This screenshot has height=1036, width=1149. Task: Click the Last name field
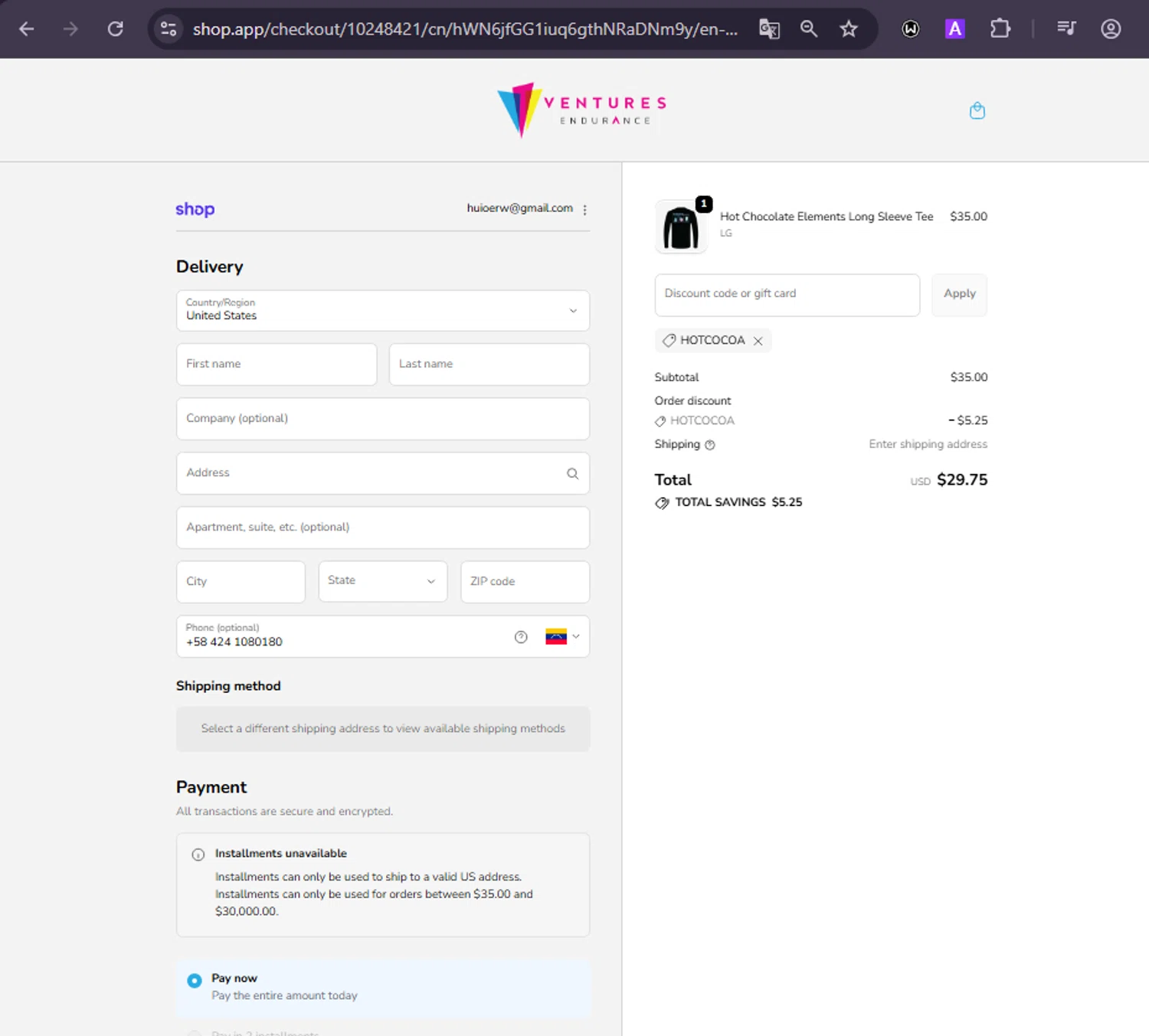[489, 364]
